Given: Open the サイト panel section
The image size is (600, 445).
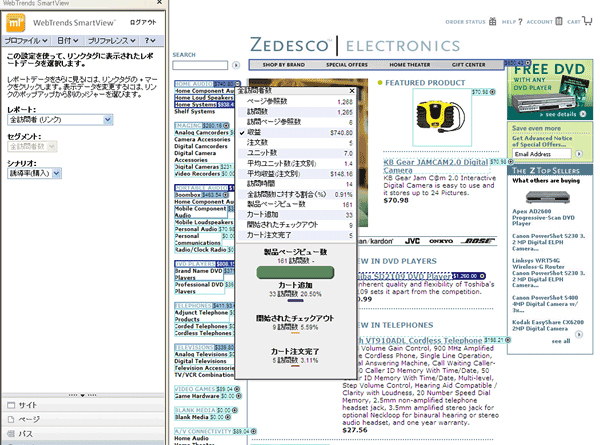Looking at the screenshot, I should pos(83,405).
